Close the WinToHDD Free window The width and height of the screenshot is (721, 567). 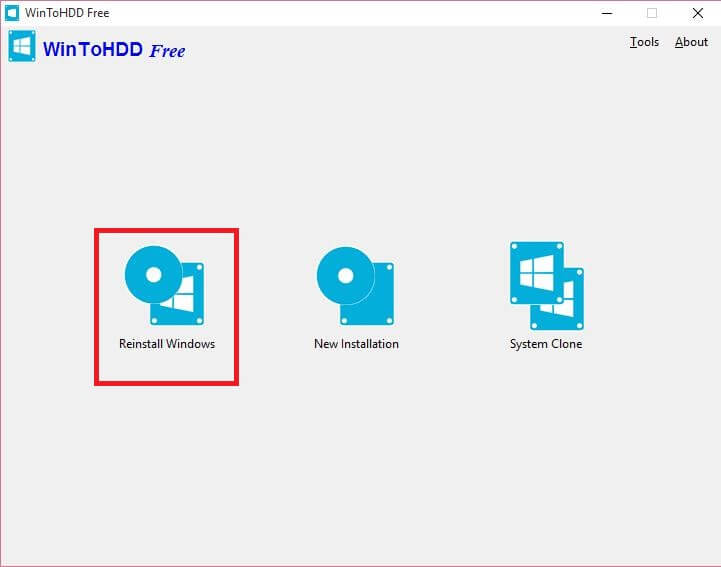point(698,13)
